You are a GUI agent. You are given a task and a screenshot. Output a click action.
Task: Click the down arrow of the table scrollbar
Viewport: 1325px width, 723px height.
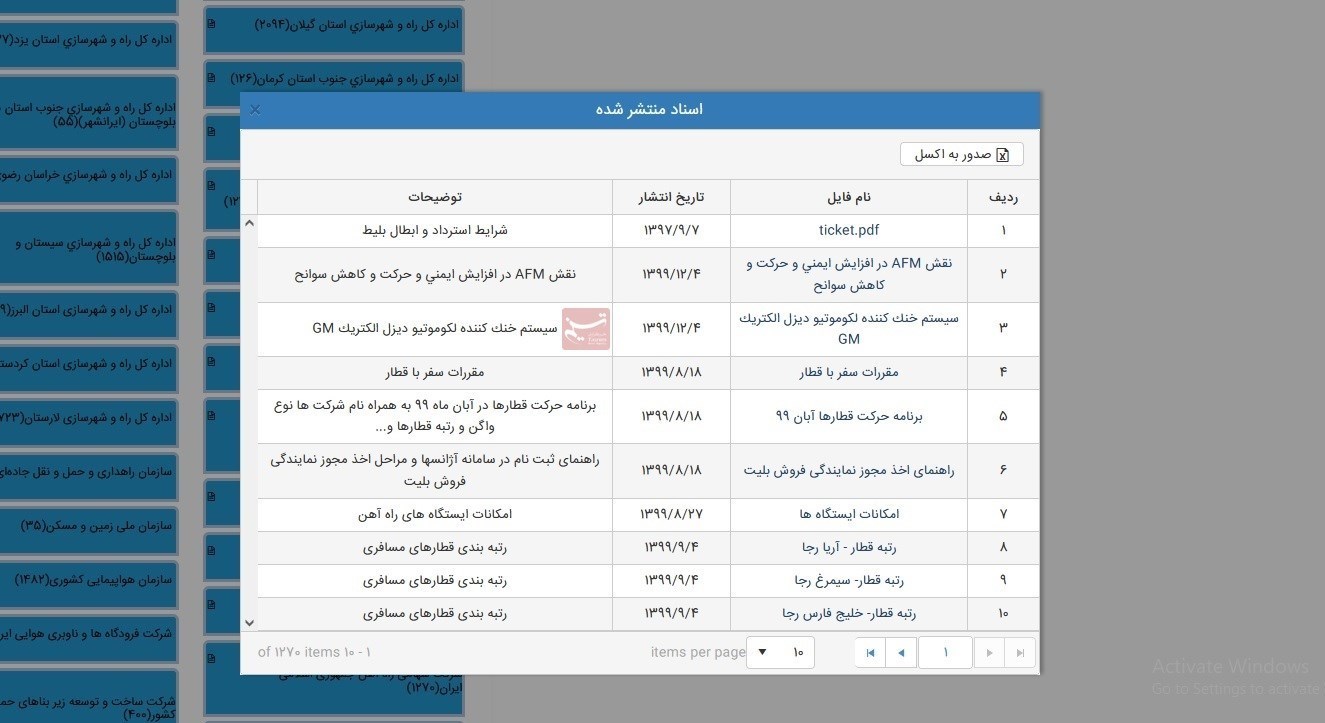pyautogui.click(x=249, y=621)
